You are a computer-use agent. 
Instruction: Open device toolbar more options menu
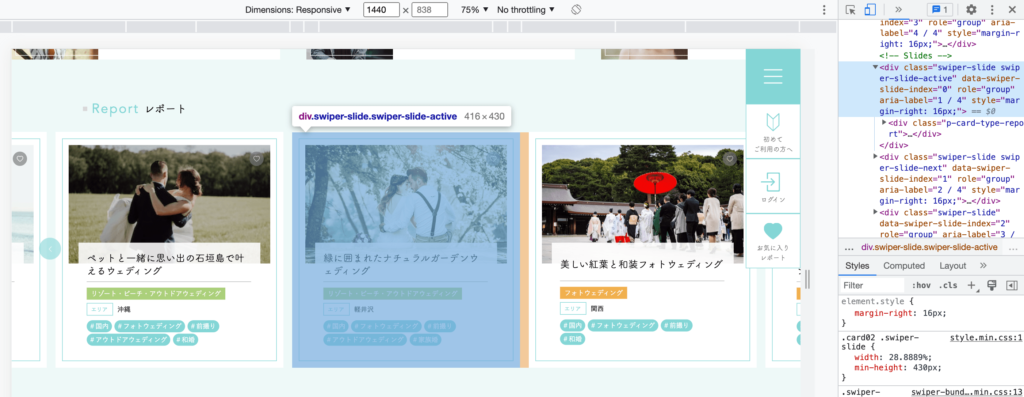[824, 10]
